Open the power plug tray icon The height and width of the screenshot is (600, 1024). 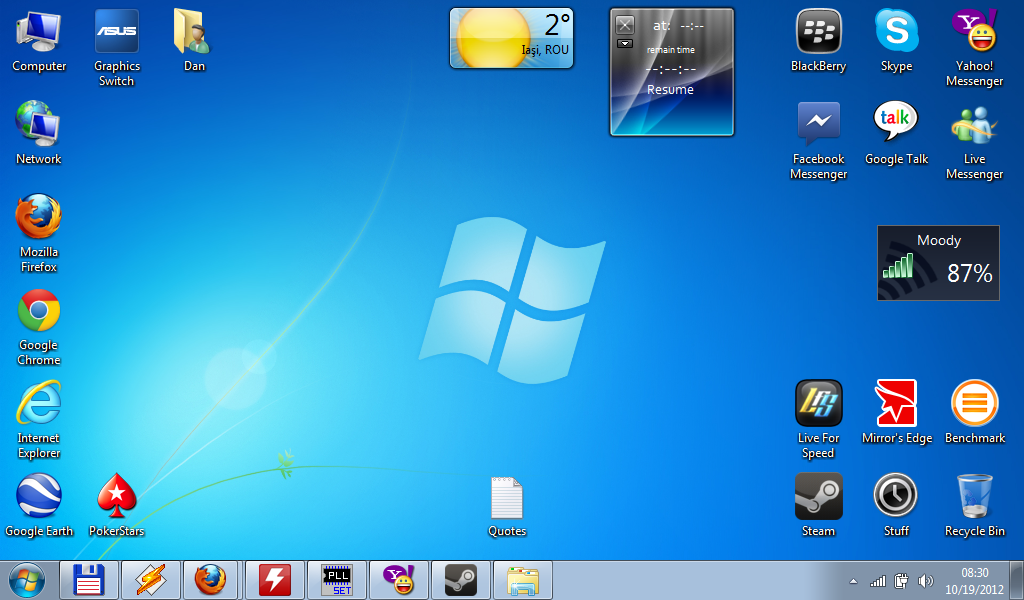(901, 580)
